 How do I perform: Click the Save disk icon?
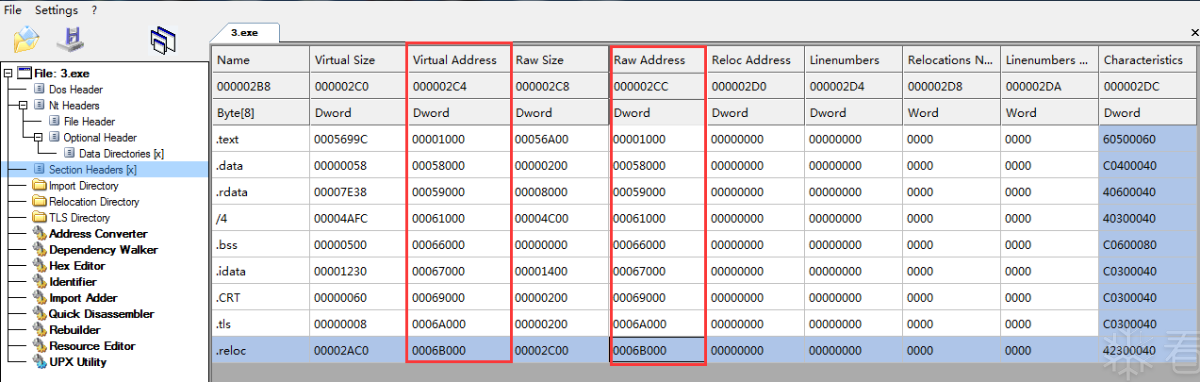(x=70, y=39)
